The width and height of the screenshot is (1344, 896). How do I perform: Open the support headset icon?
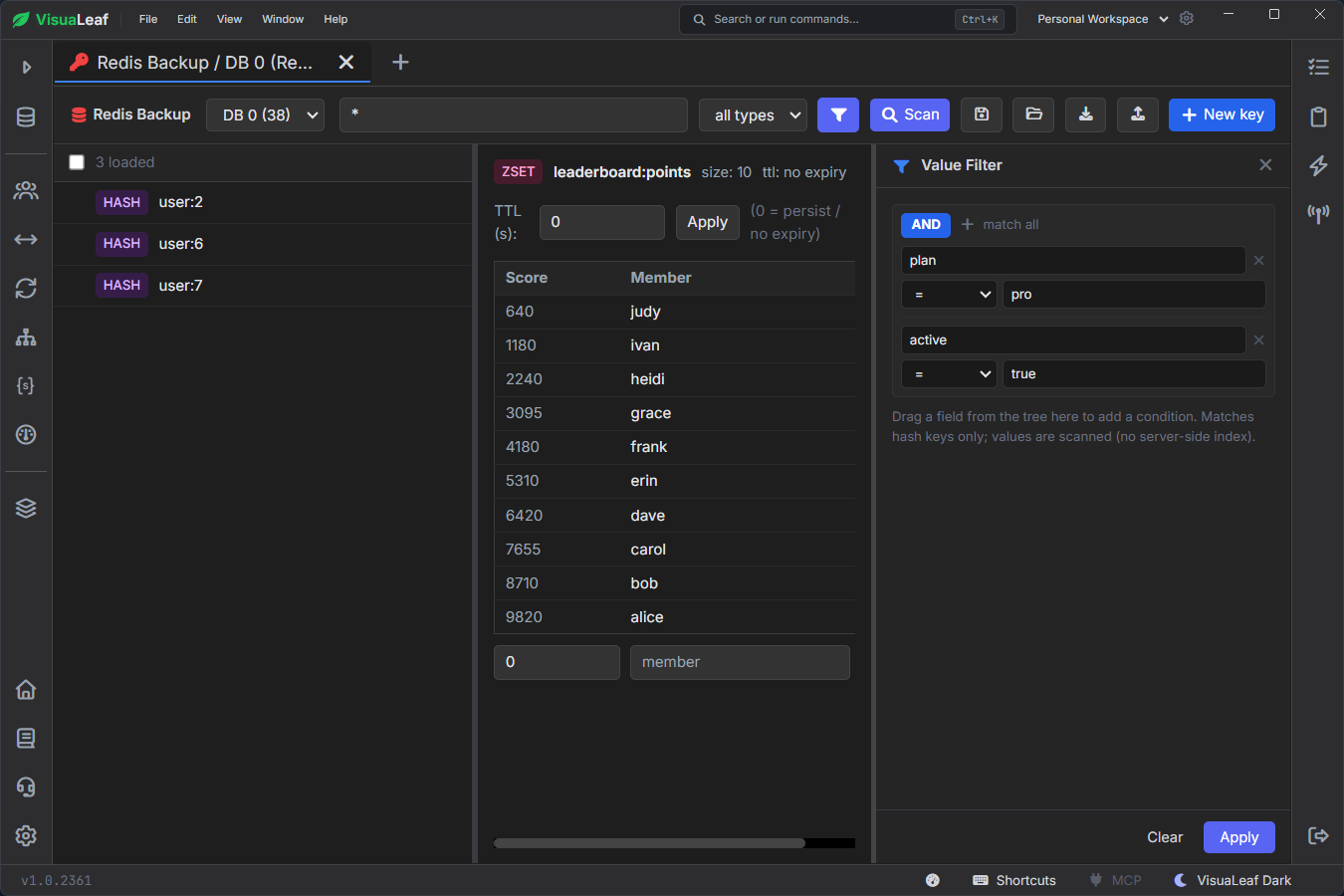[x=26, y=786]
